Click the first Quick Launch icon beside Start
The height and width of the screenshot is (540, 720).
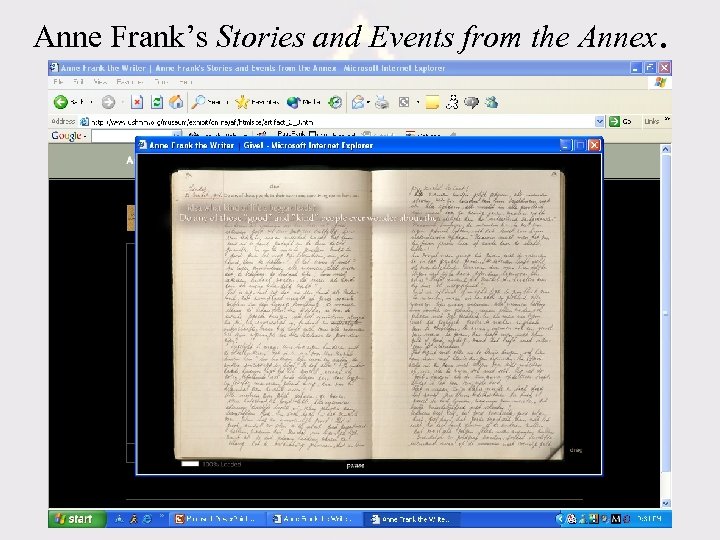(119, 519)
